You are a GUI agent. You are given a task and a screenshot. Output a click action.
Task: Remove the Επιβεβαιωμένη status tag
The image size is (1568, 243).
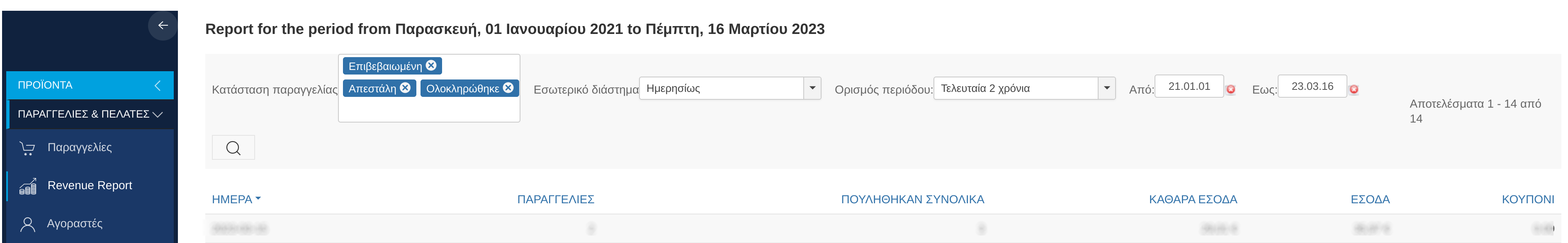pyautogui.click(x=431, y=65)
